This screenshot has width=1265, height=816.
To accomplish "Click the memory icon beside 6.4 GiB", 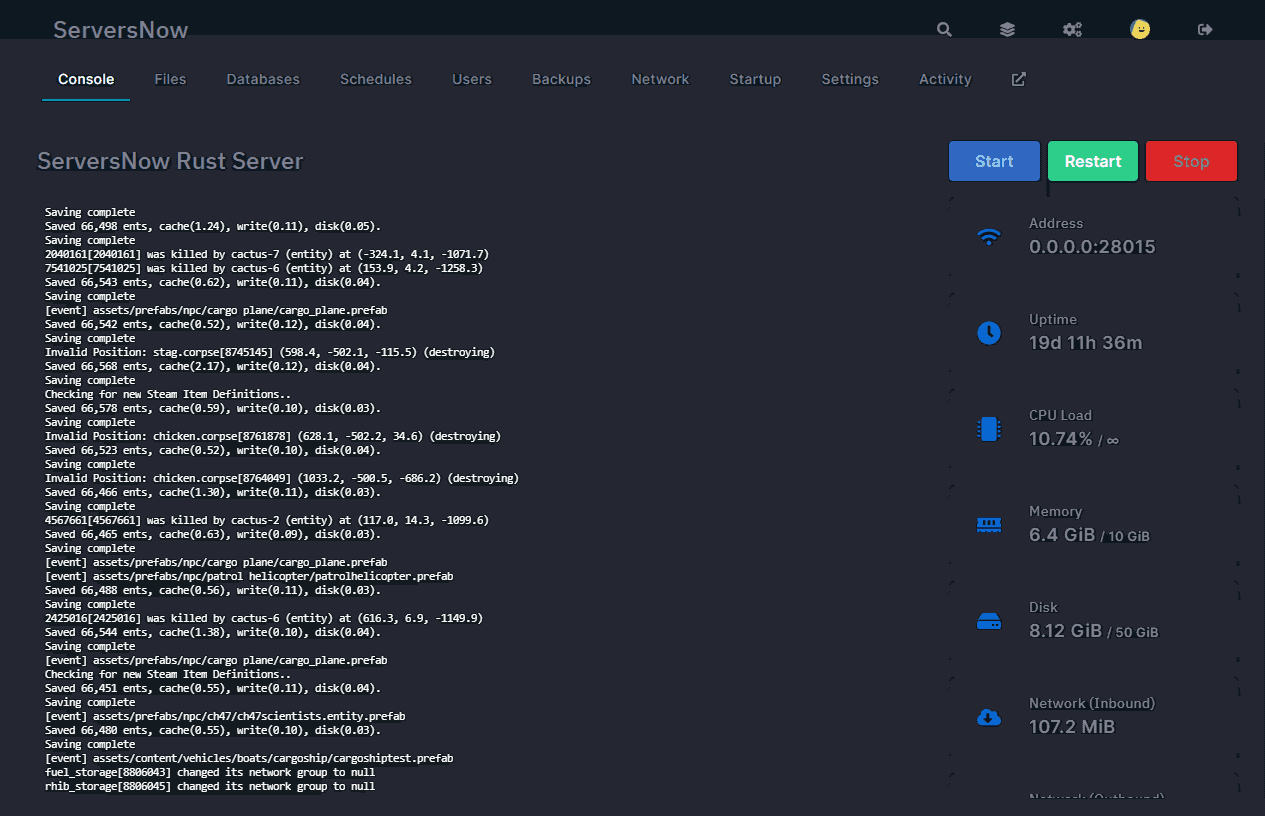I will [988, 525].
